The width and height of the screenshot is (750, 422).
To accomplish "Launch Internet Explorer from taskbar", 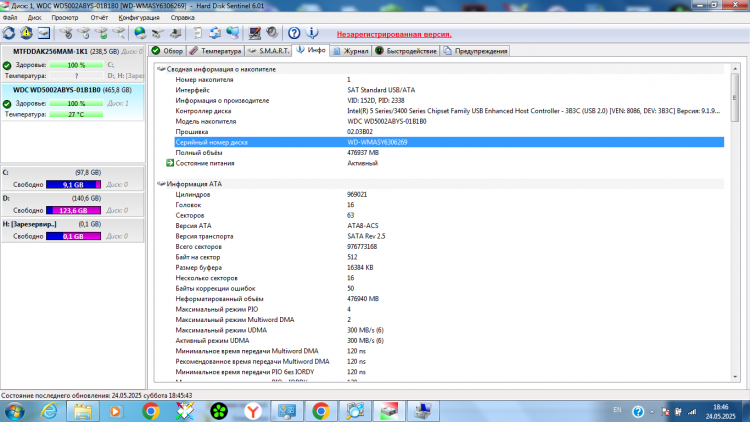I will pos(49,411).
